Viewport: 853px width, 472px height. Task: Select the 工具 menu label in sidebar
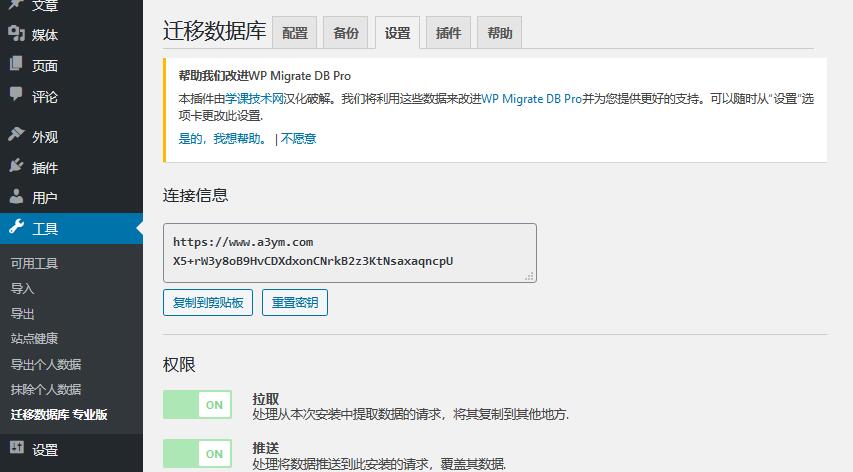pyautogui.click(x=45, y=229)
